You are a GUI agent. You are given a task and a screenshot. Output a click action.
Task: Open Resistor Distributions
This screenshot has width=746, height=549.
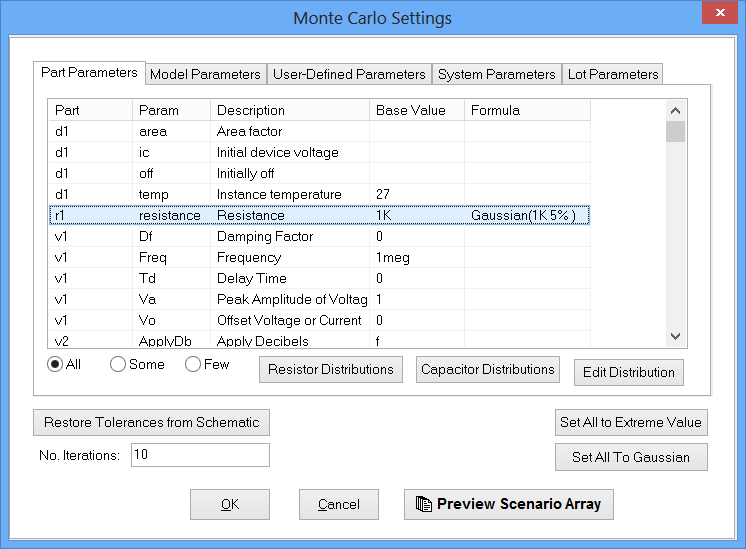(331, 369)
